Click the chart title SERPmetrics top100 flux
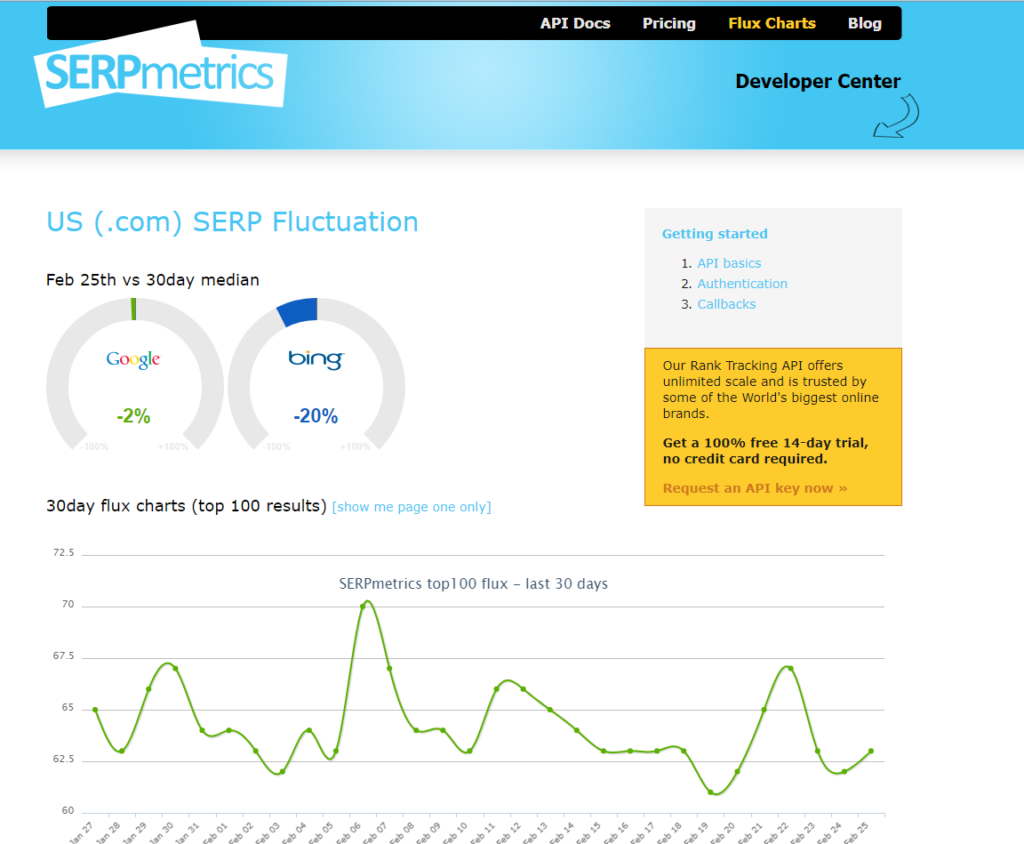Viewport: 1024px width, 844px height. [473, 584]
